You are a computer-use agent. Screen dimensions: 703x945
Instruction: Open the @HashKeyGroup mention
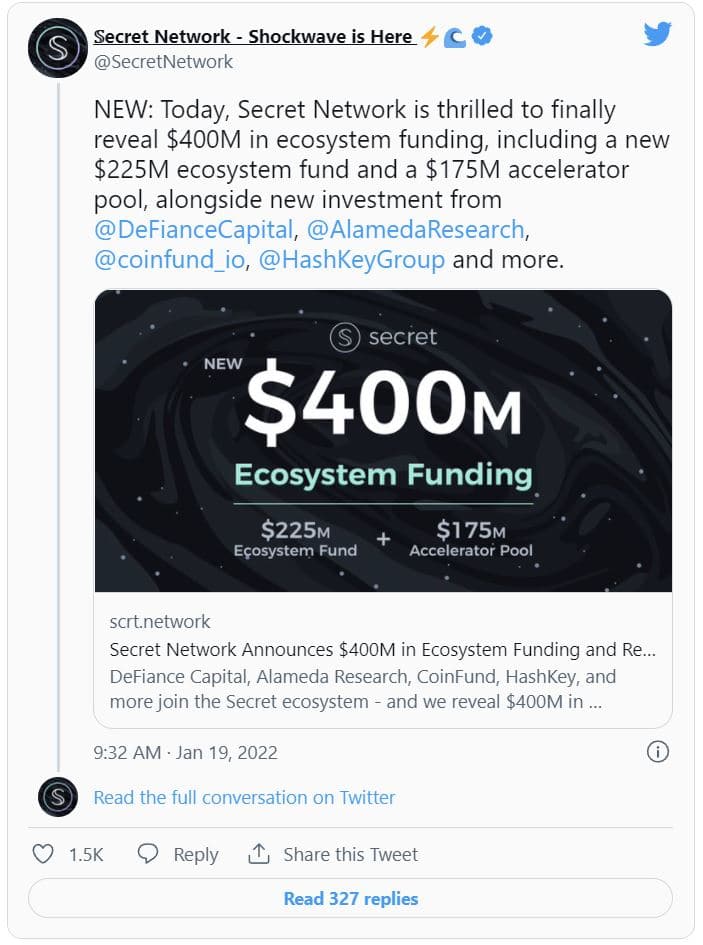[x=352, y=261]
